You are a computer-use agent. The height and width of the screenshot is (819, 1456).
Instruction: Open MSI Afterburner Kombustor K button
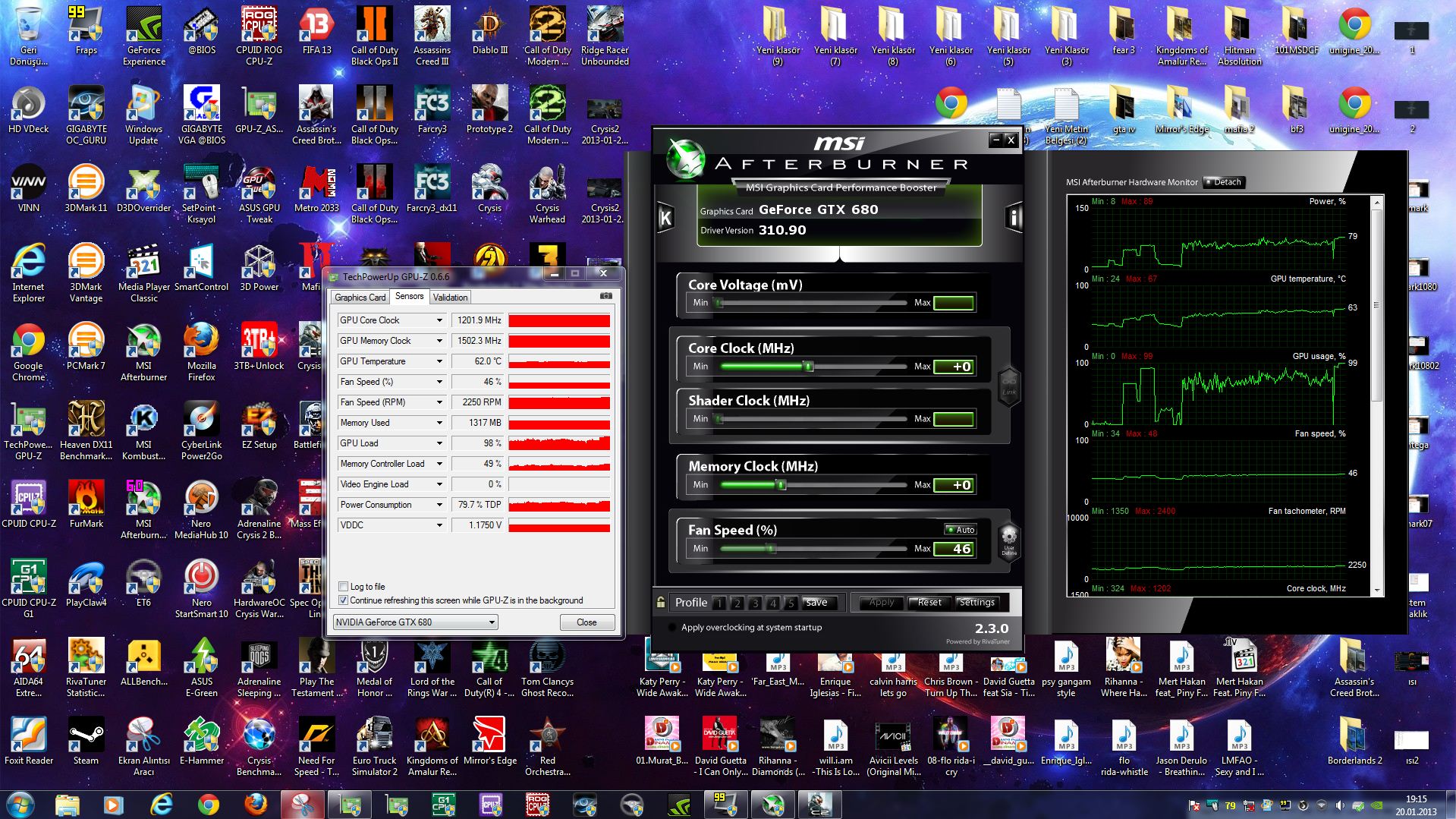click(x=665, y=219)
